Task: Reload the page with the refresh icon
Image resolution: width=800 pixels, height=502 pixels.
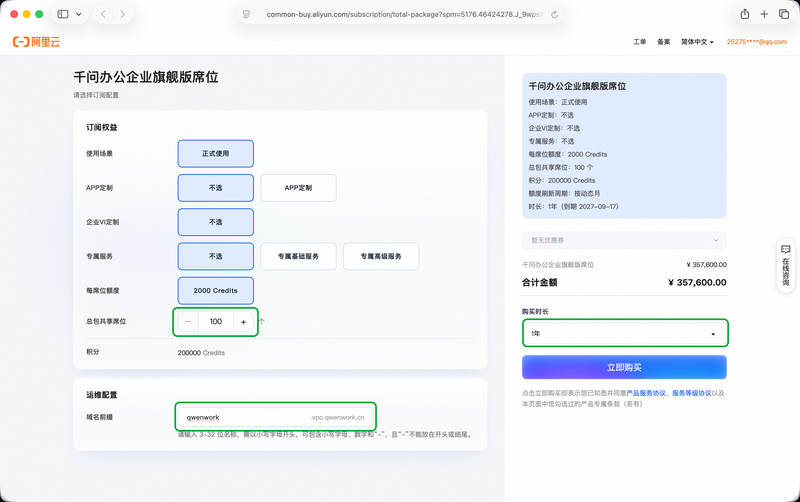Action: [x=554, y=14]
